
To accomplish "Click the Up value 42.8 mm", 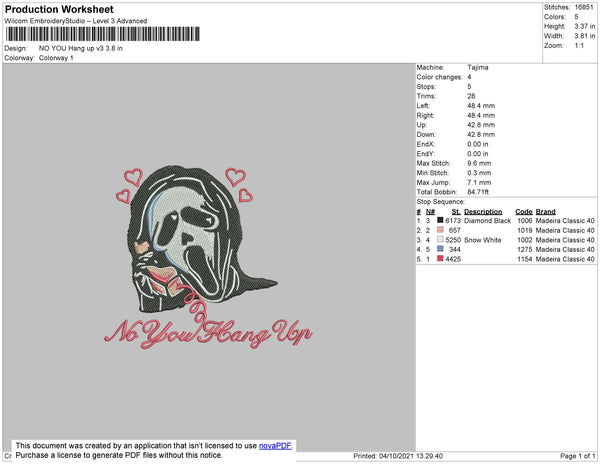I will pyautogui.click(x=481, y=125).
